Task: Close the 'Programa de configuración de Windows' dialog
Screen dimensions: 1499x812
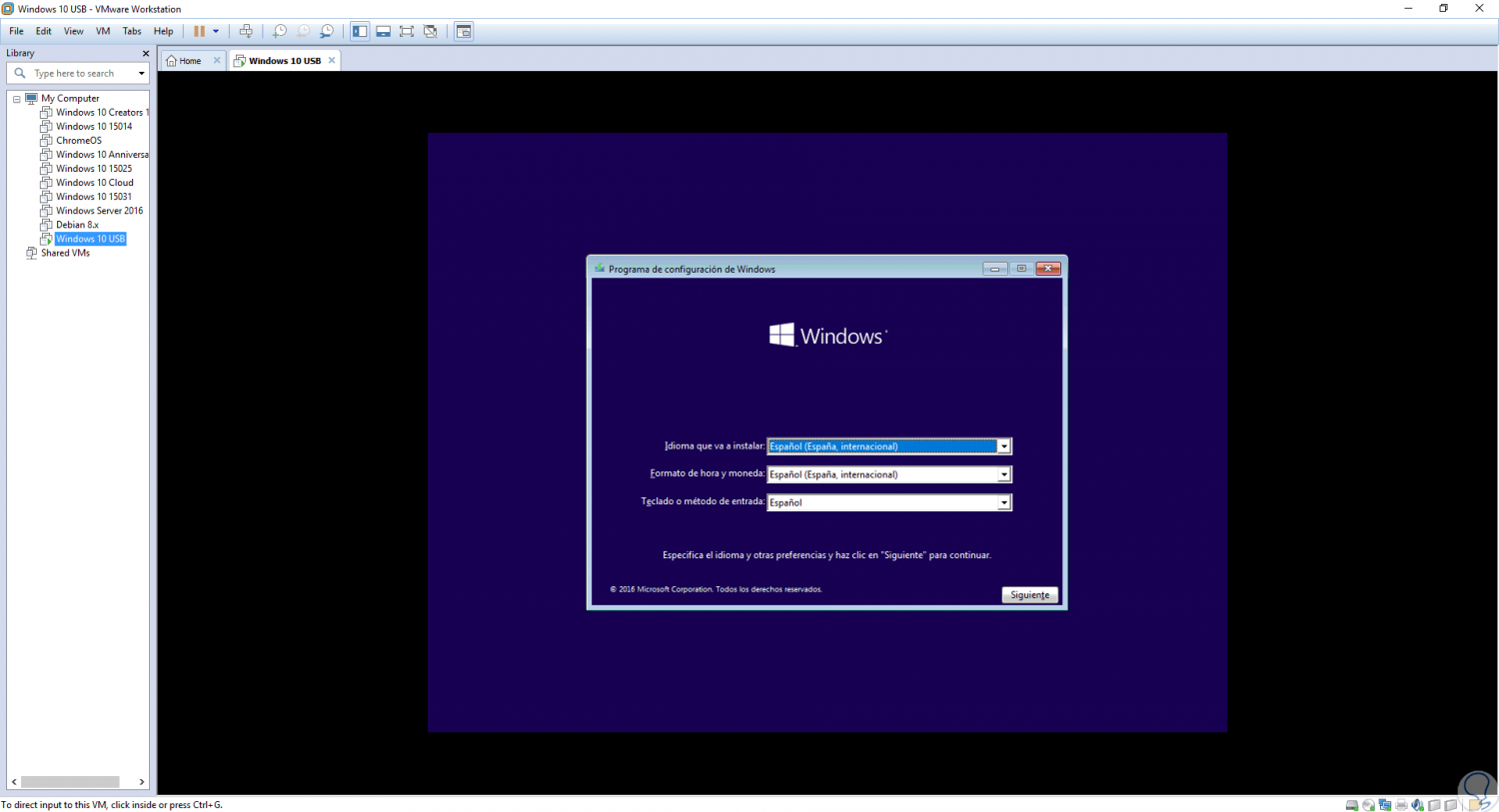Action: point(1048,268)
